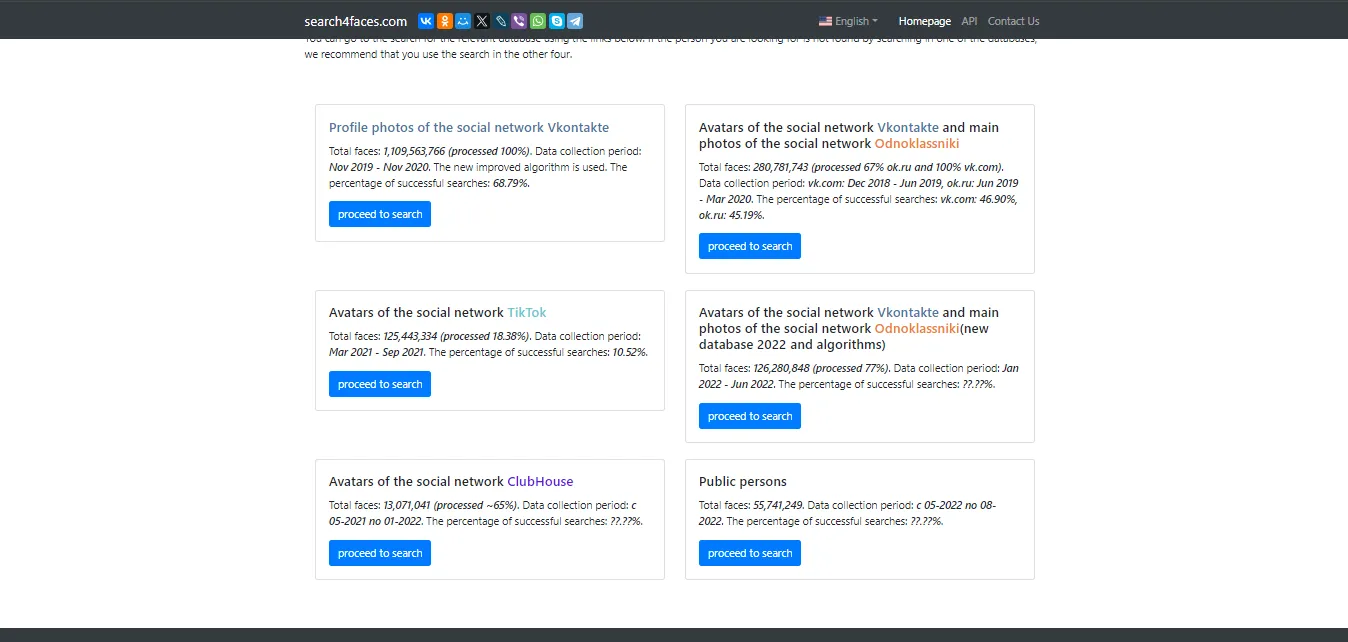Open the Viber icon
The image size is (1348, 642).
518,20
